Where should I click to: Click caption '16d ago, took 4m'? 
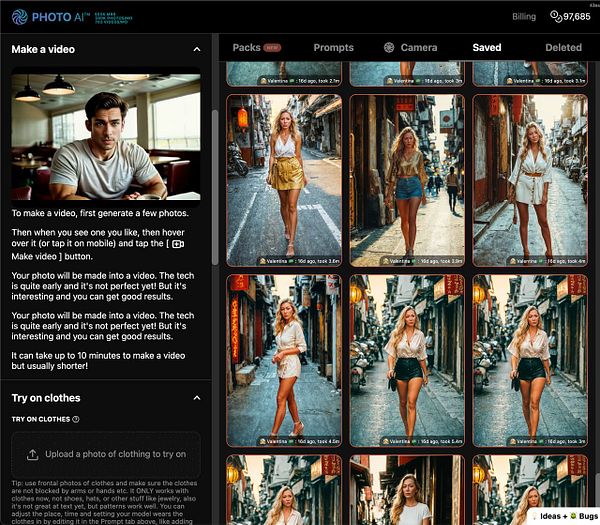point(566,261)
